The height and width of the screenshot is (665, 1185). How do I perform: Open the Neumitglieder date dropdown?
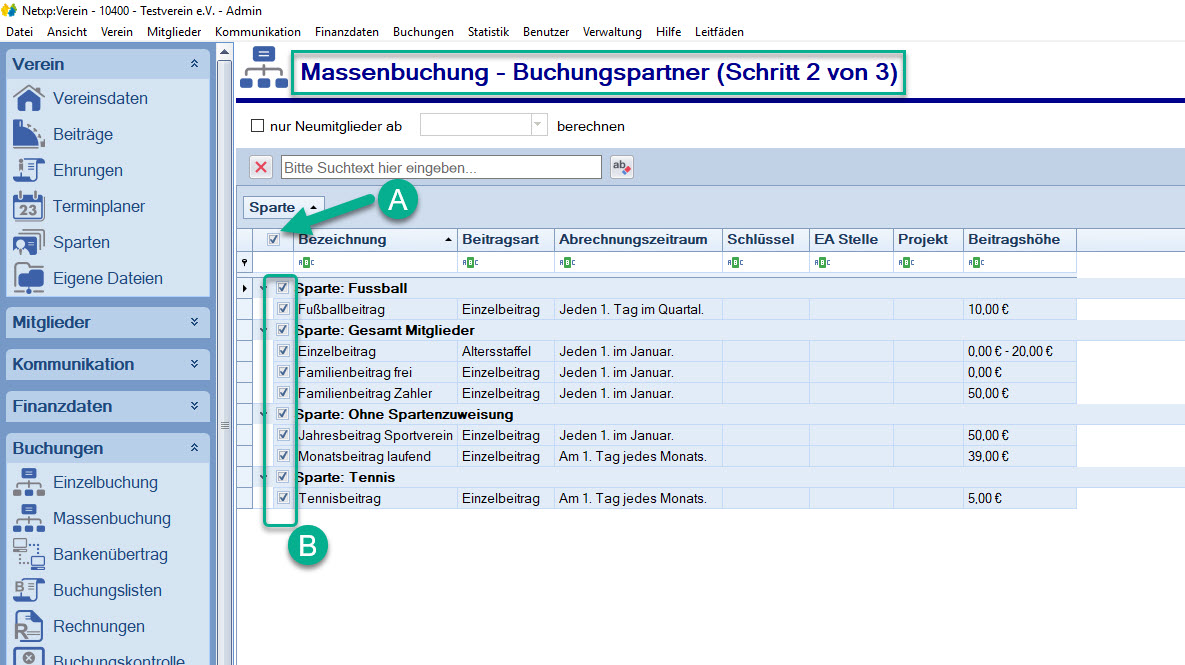538,125
